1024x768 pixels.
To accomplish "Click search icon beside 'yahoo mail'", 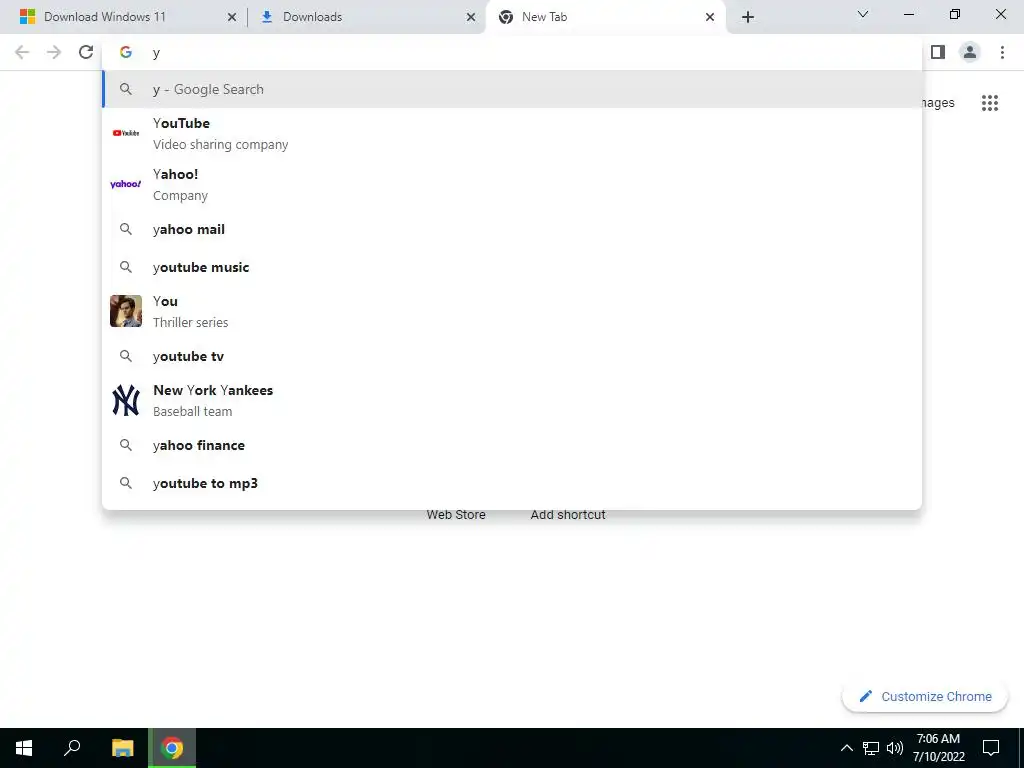I will pos(126,229).
